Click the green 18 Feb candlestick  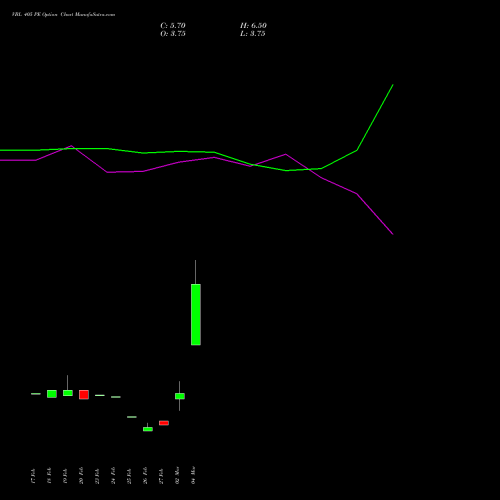pos(52,394)
